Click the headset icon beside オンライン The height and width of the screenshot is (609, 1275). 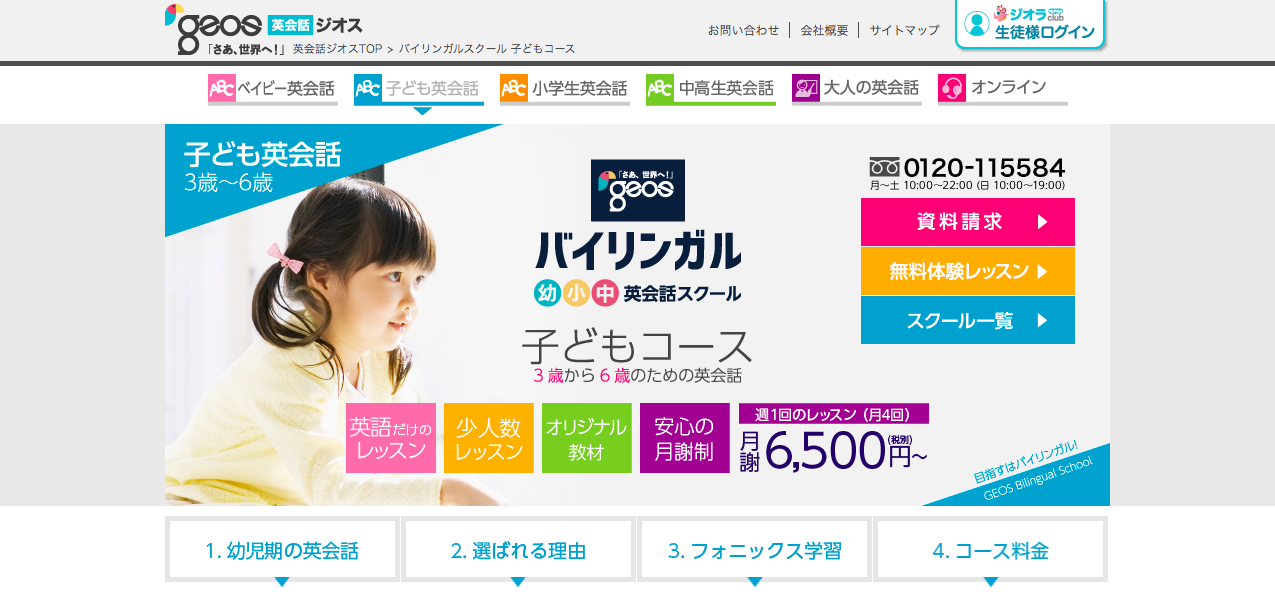[951, 88]
